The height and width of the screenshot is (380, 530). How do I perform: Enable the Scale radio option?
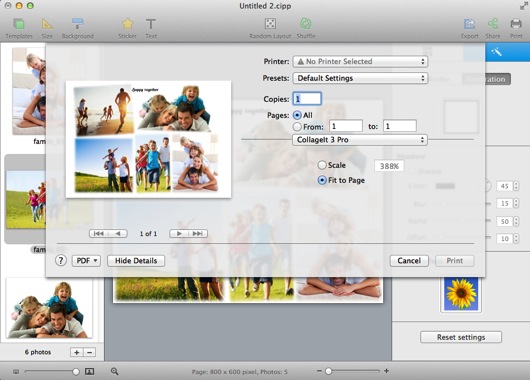click(322, 165)
